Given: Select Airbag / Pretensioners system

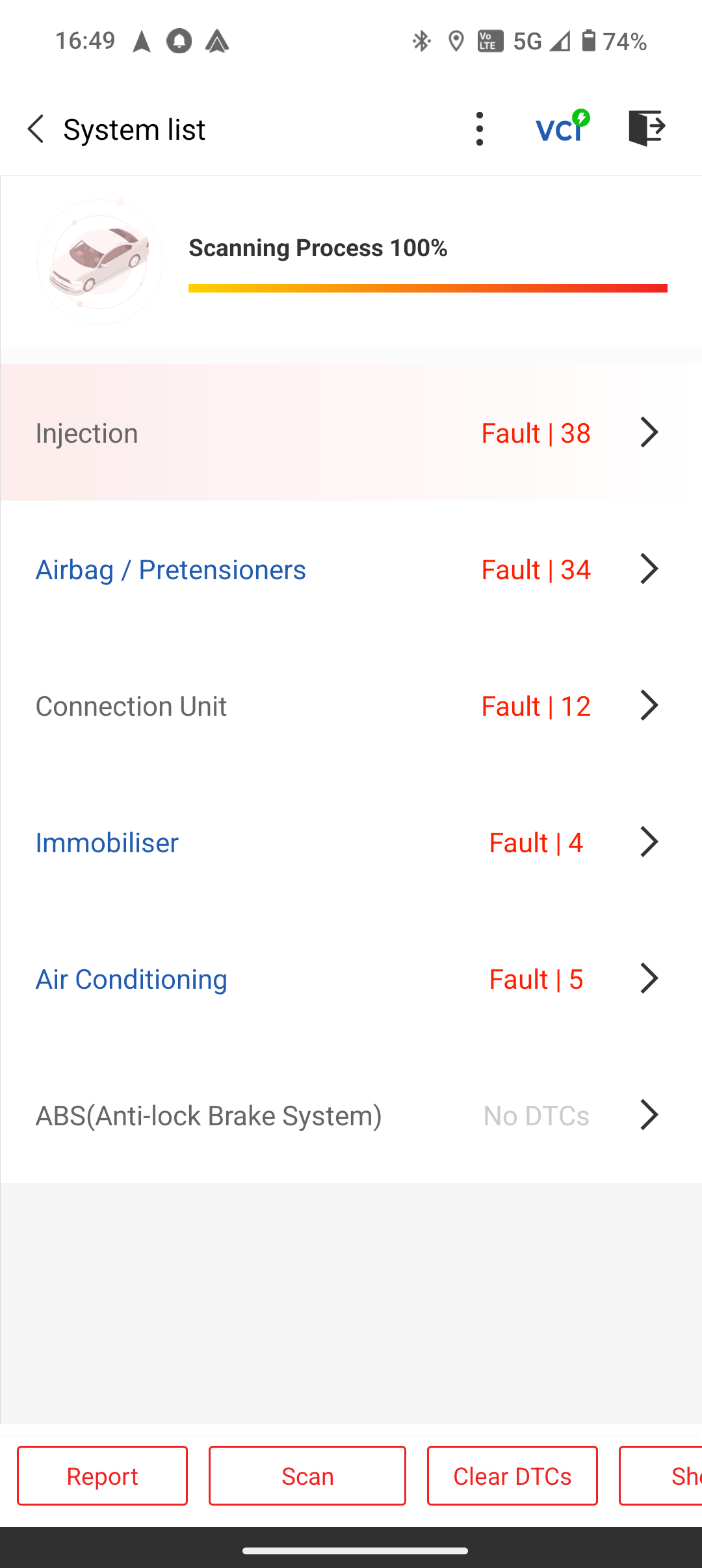Looking at the screenshot, I should [170, 569].
